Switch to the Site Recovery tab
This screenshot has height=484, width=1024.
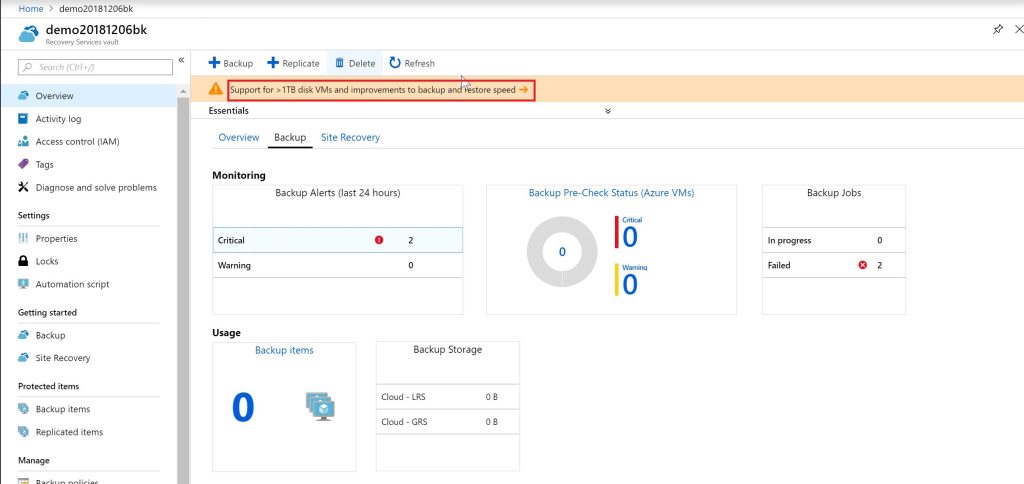350,138
